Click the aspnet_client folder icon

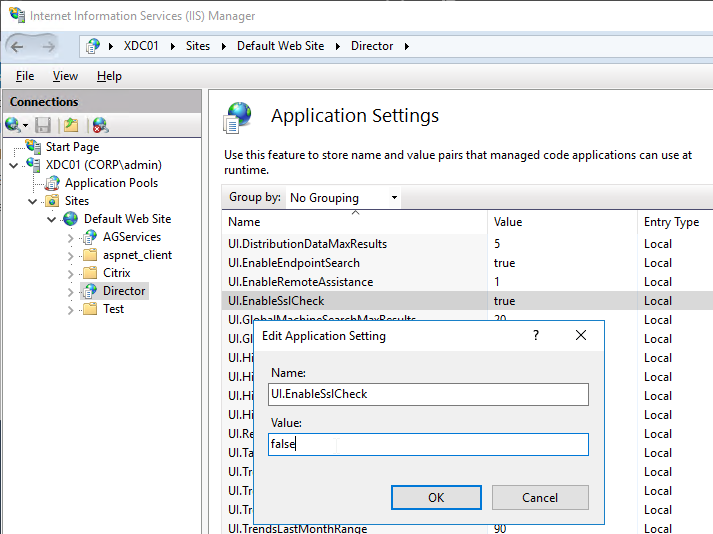pyautogui.click(x=90, y=255)
